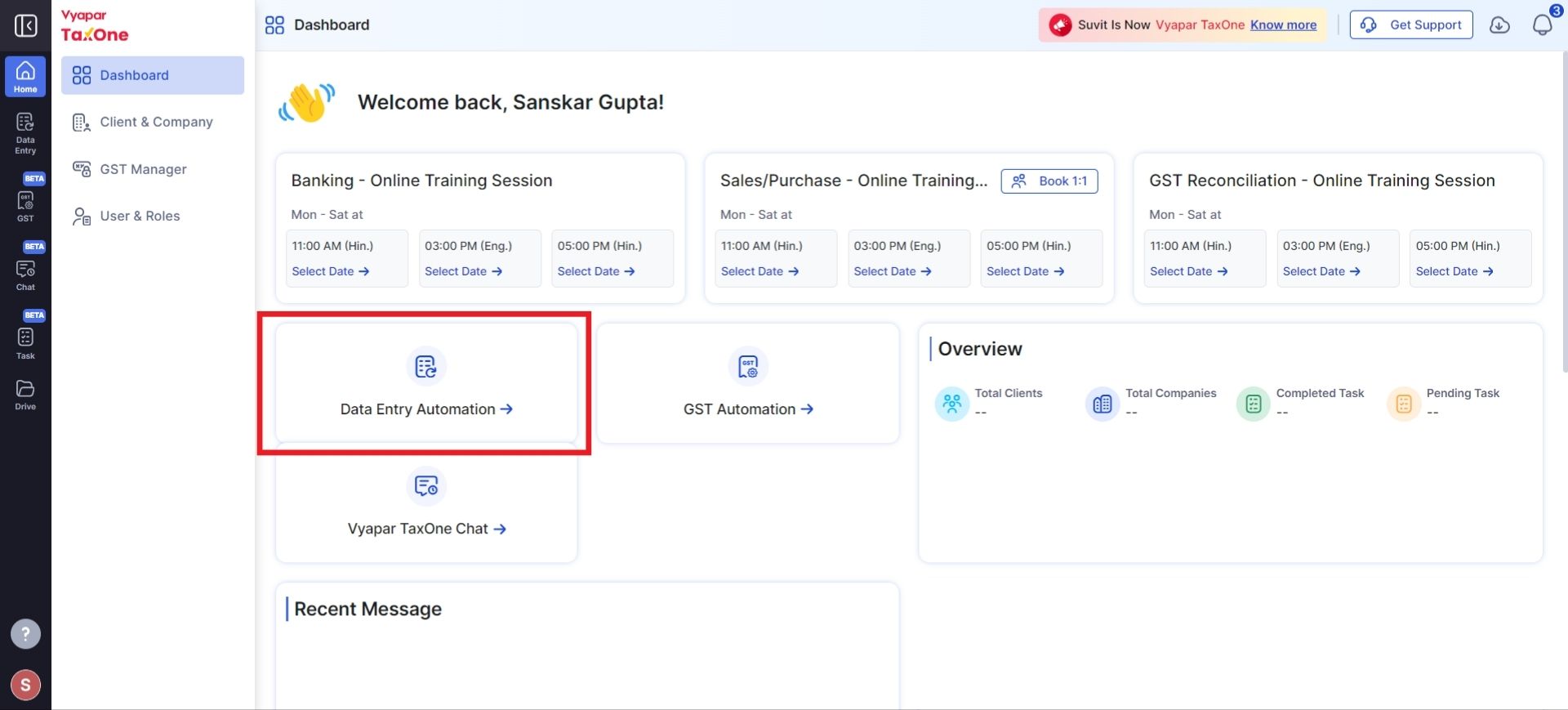Click the Know more link in banner
Screen dimensions: 1568x710
[1283, 25]
